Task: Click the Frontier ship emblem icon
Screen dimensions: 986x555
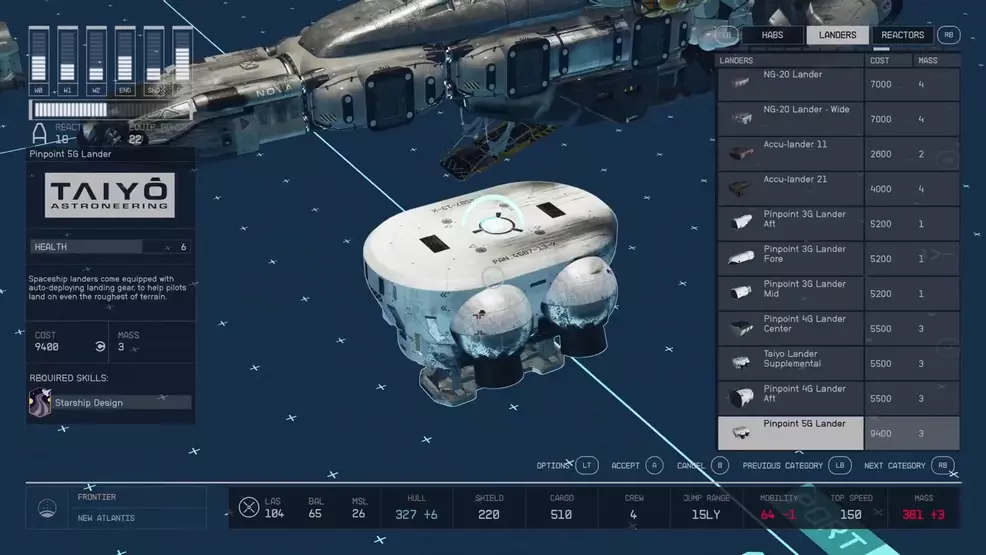Action: [47, 508]
